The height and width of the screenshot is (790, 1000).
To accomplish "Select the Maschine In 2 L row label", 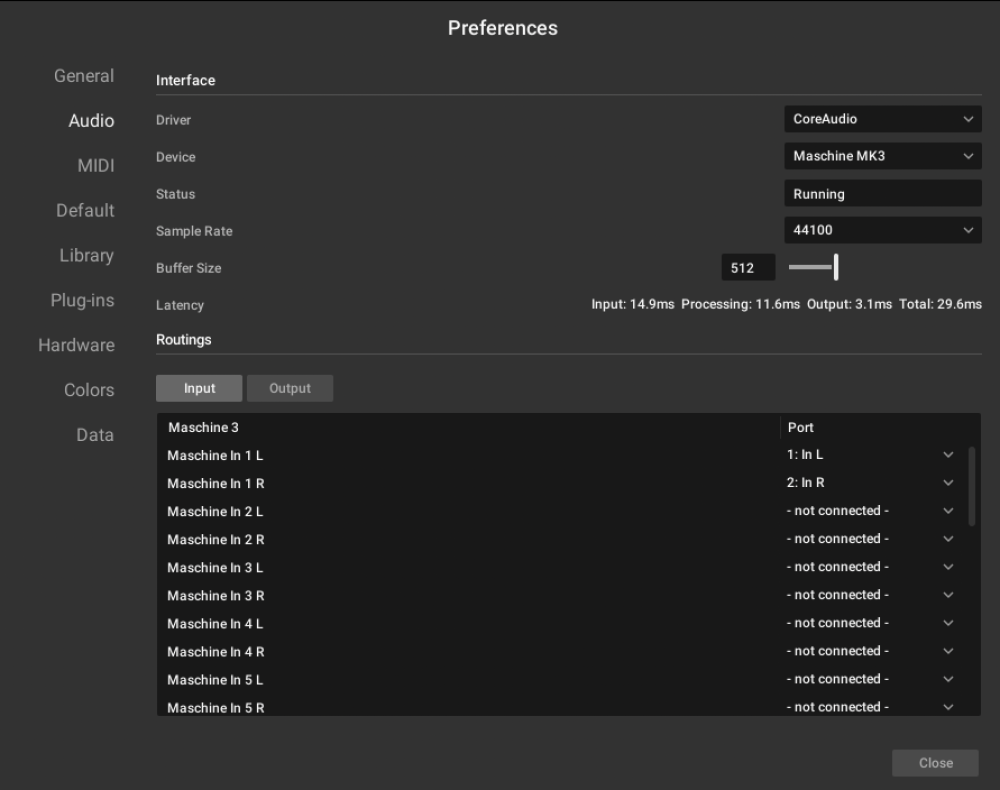I will click(215, 511).
